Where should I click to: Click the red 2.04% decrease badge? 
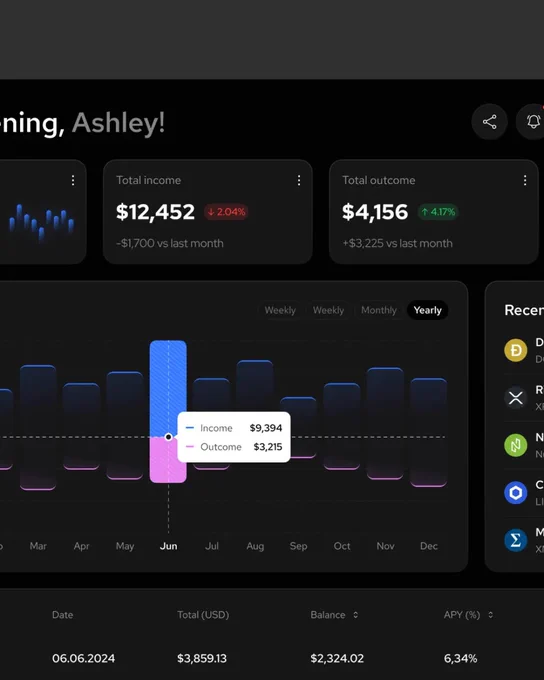tap(226, 212)
